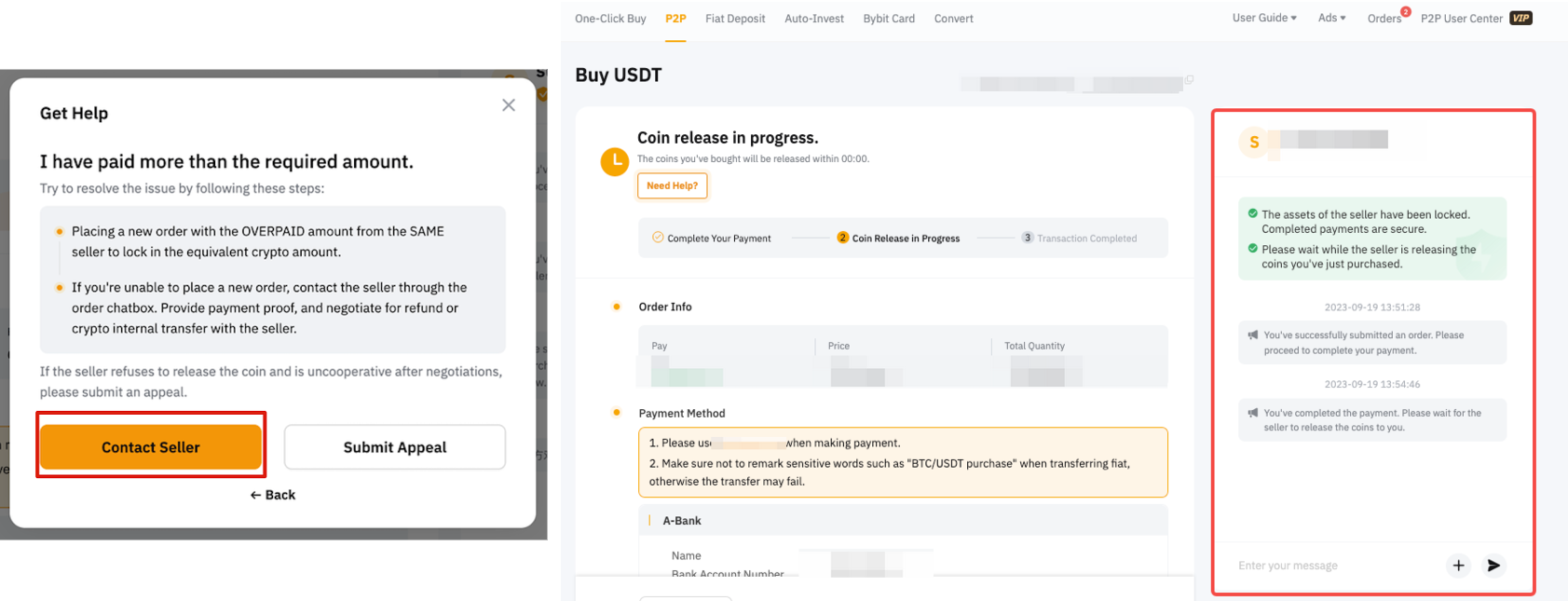Open the Ads dropdown menu
The image size is (1568, 601).
coord(1331,18)
